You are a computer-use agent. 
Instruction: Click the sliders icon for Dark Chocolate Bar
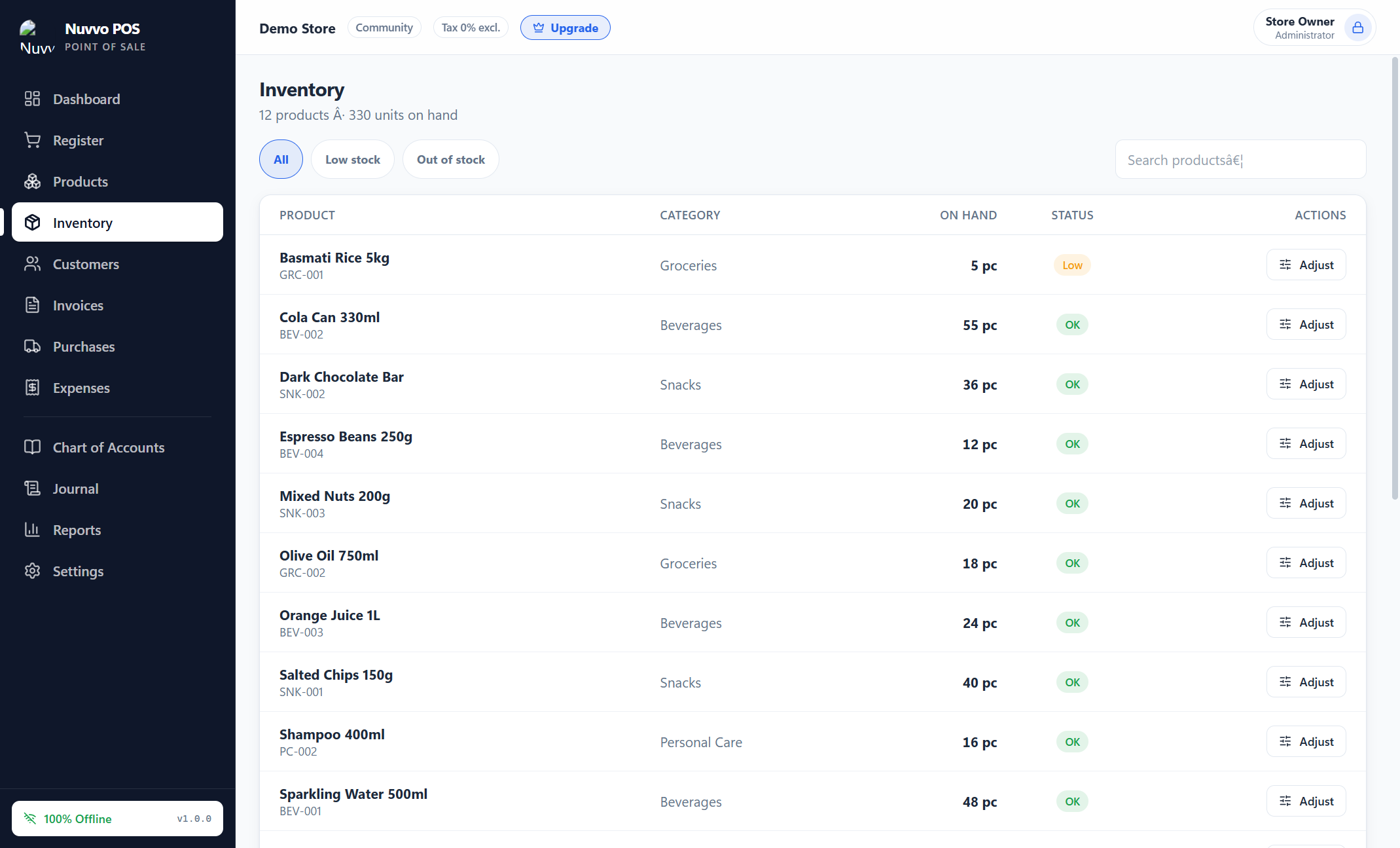pyautogui.click(x=1285, y=384)
